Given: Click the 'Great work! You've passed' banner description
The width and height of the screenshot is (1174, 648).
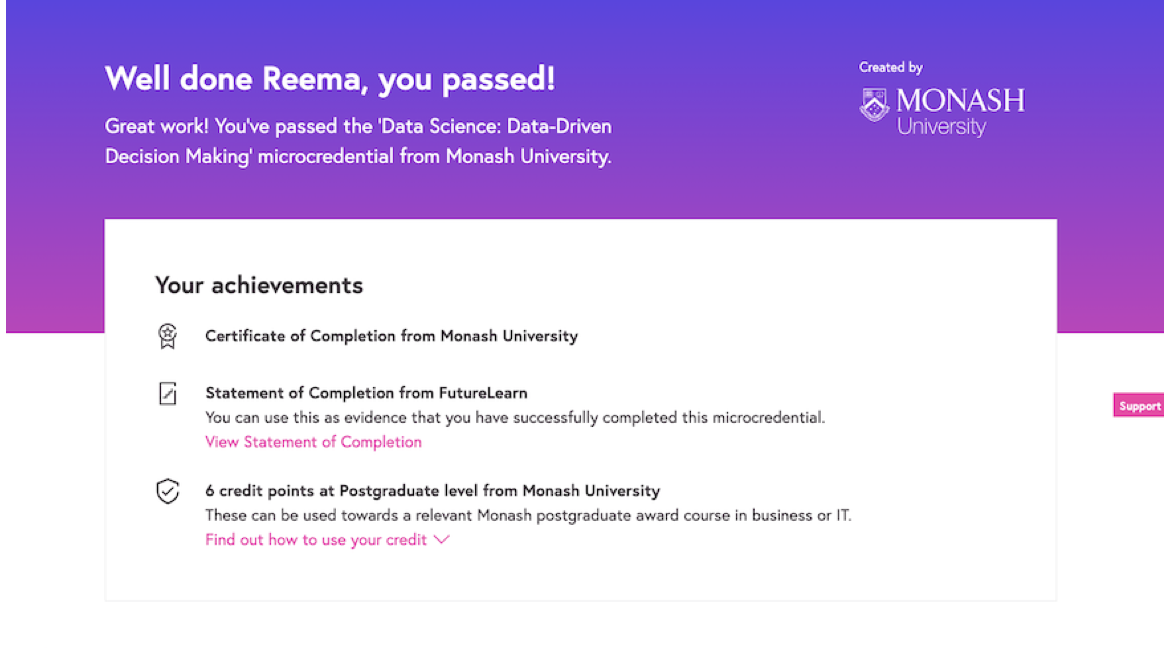Looking at the screenshot, I should point(358,142).
